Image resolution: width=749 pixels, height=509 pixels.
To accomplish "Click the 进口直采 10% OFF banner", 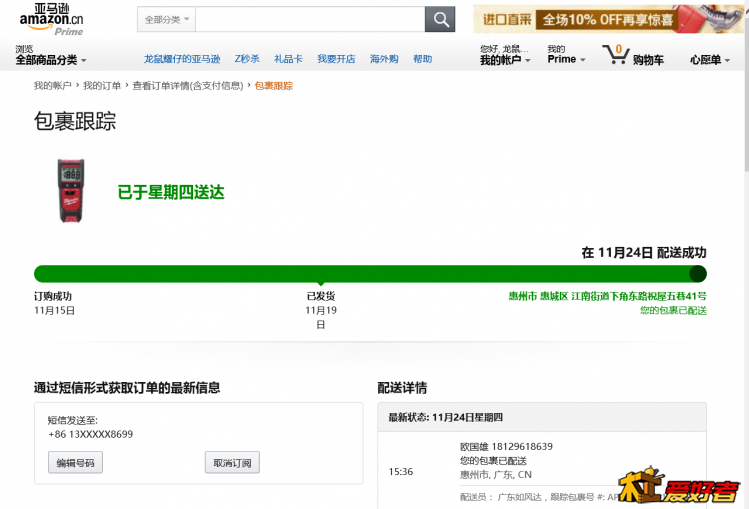I will coord(608,19).
